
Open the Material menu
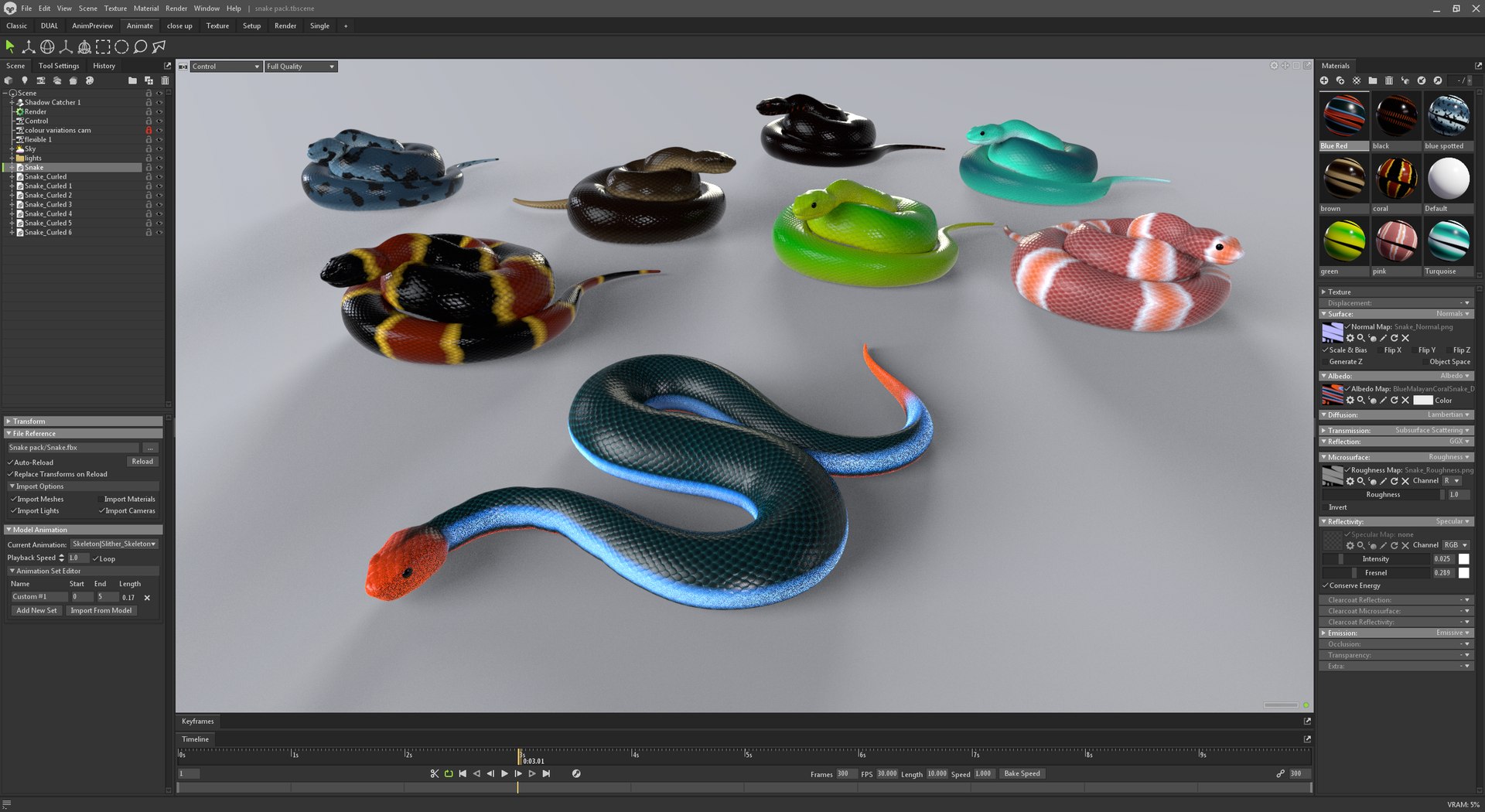(145, 9)
